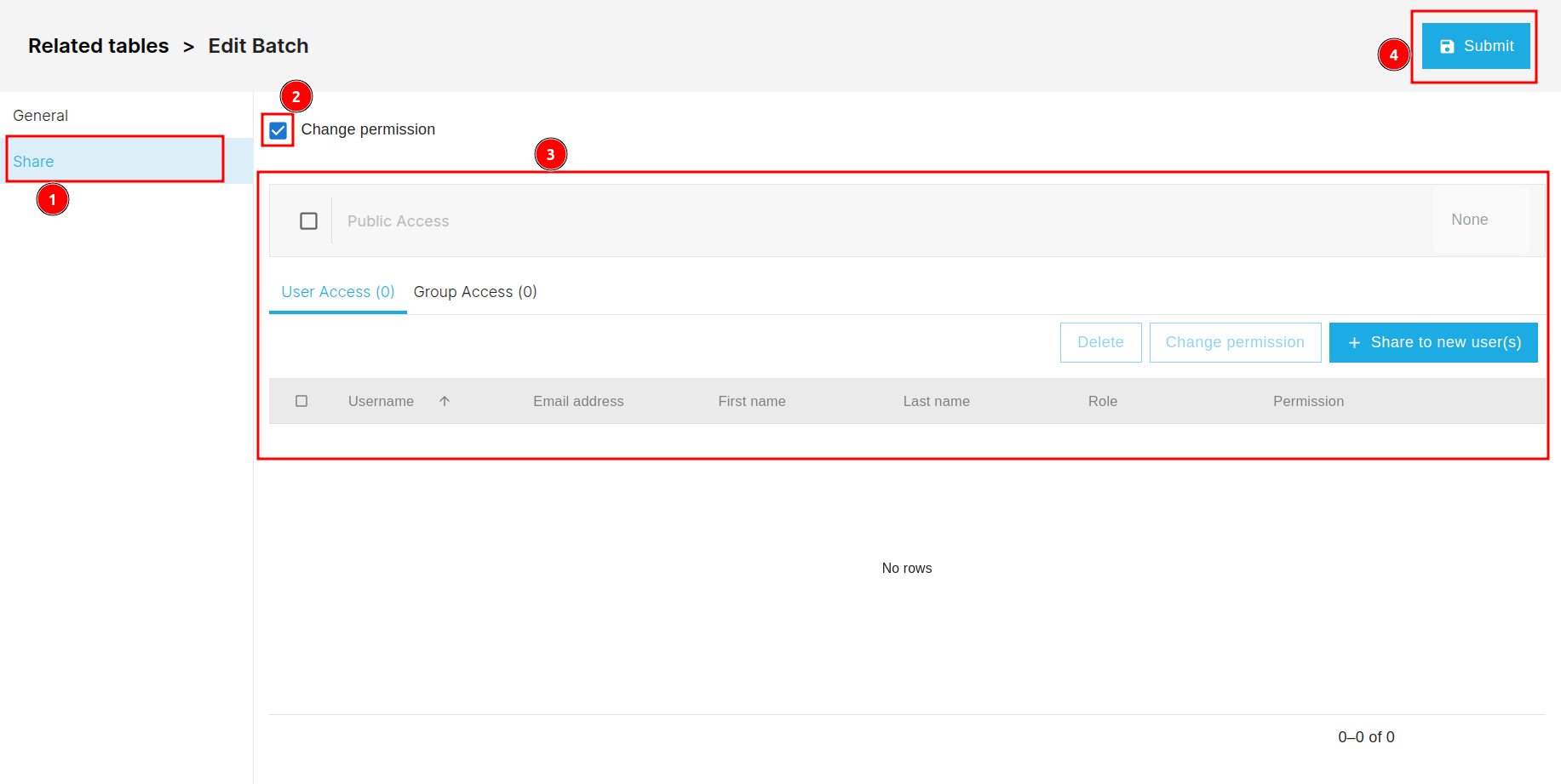Select the Share sidebar item
The height and width of the screenshot is (784, 1561).
[126, 161]
